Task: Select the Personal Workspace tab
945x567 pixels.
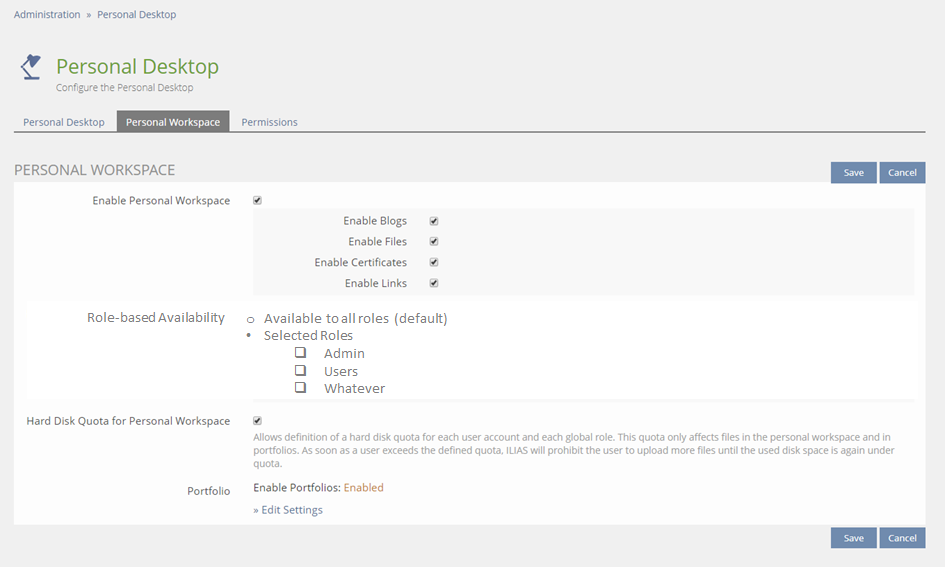Action: (173, 122)
